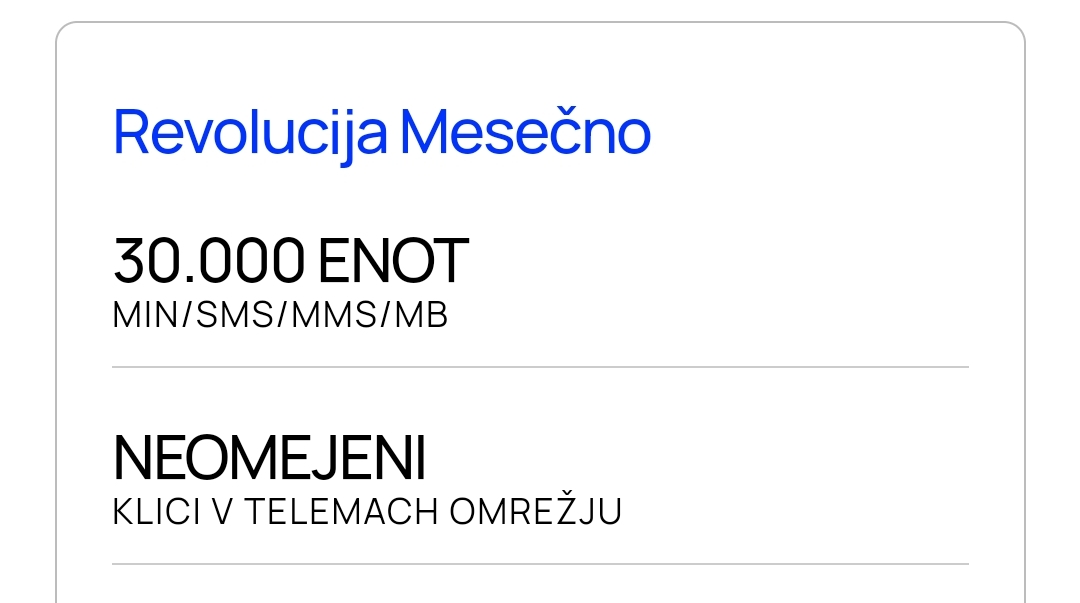Click the divider line below MIN/SMS/MMS/MB
The height and width of the screenshot is (603, 1080).
click(x=541, y=367)
